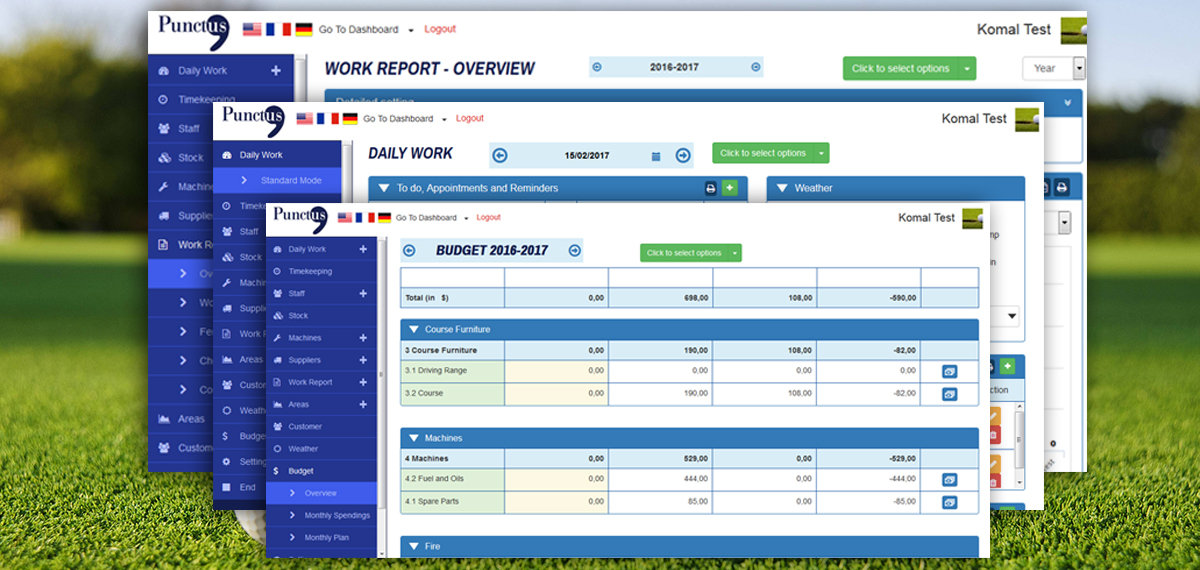This screenshot has height=570, width=1200.
Task: Click the edit icon in the Driving Range row
Action: click(x=949, y=371)
